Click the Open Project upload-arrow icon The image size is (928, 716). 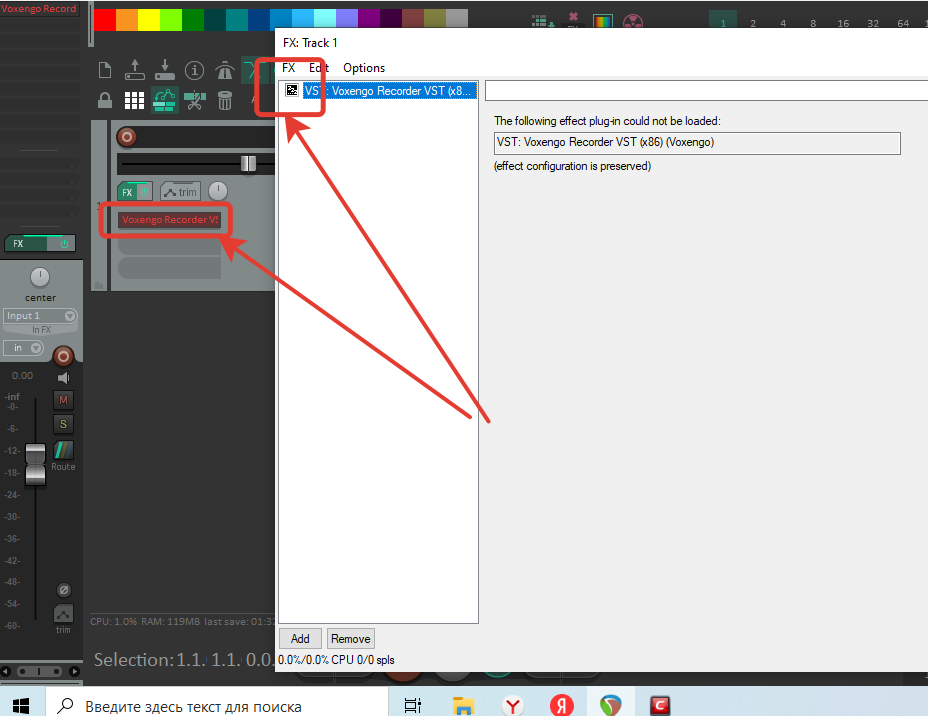point(135,70)
